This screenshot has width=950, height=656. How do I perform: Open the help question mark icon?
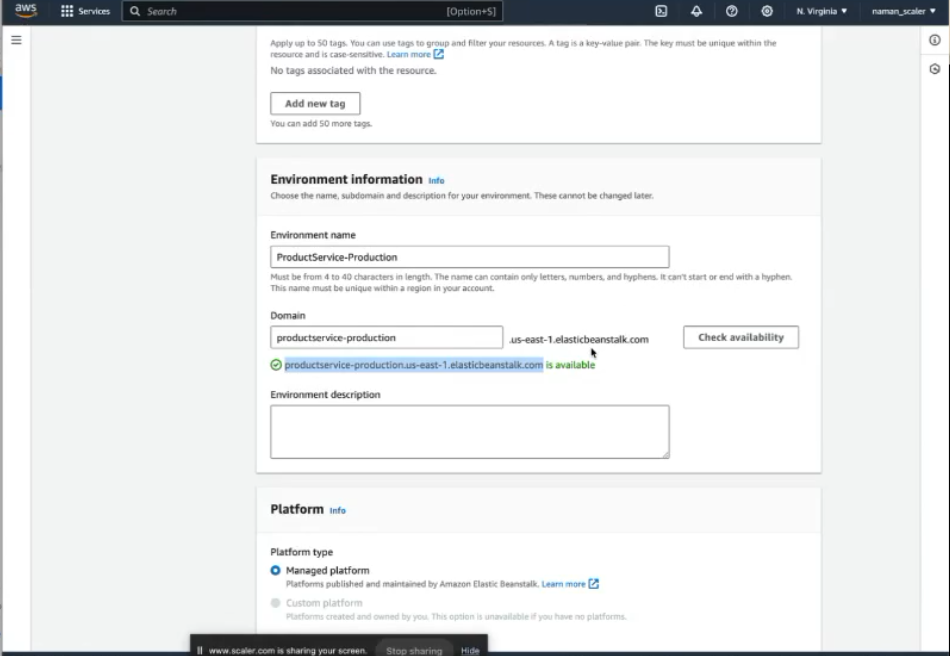click(732, 11)
